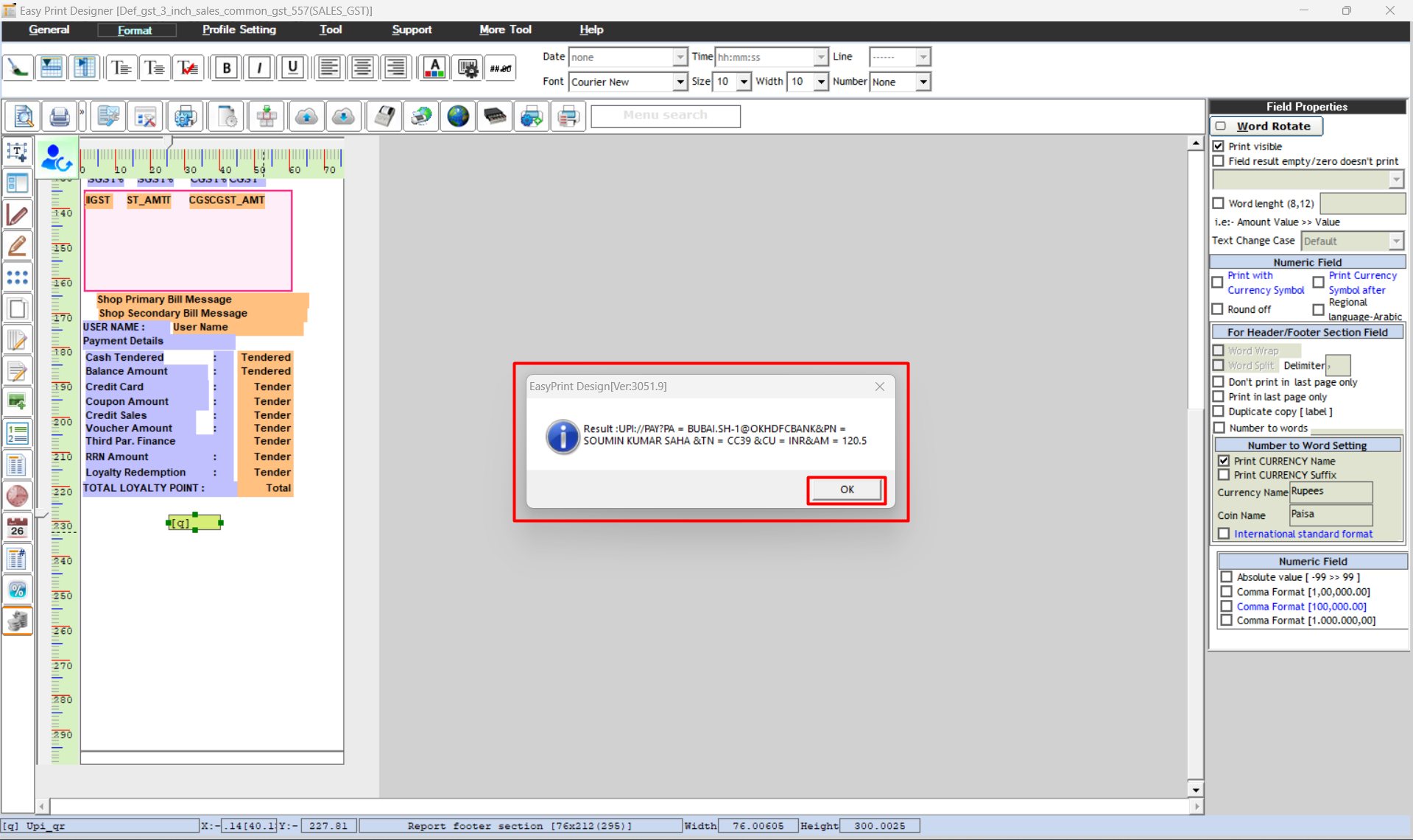Click the print preview magnifier icon
This screenshot has height=840, width=1413.
(x=23, y=116)
